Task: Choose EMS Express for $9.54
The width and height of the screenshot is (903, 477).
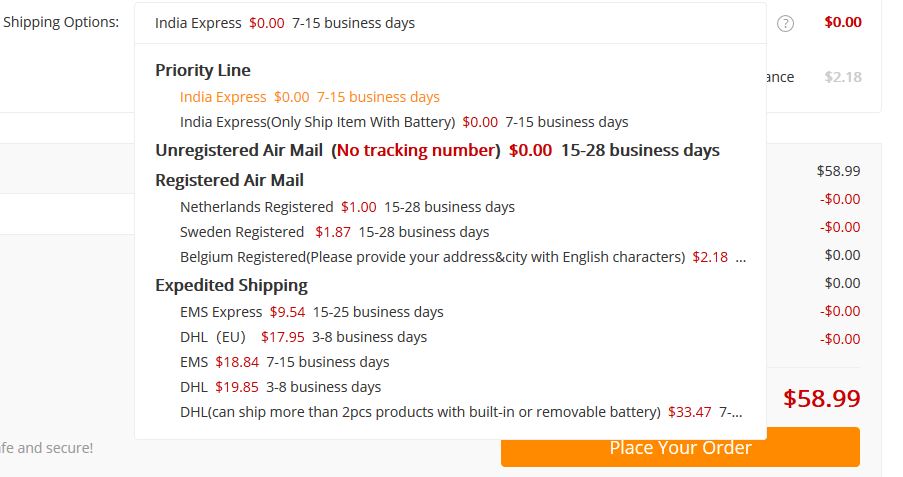Action: click(311, 312)
